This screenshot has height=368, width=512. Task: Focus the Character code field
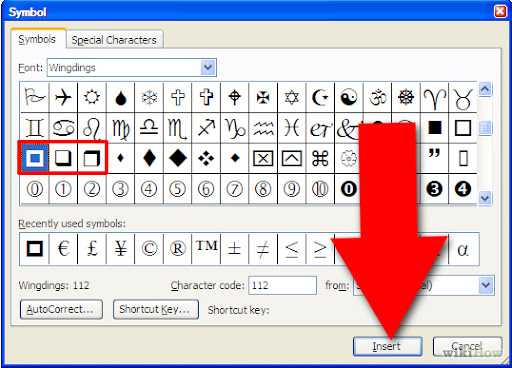tap(282, 285)
